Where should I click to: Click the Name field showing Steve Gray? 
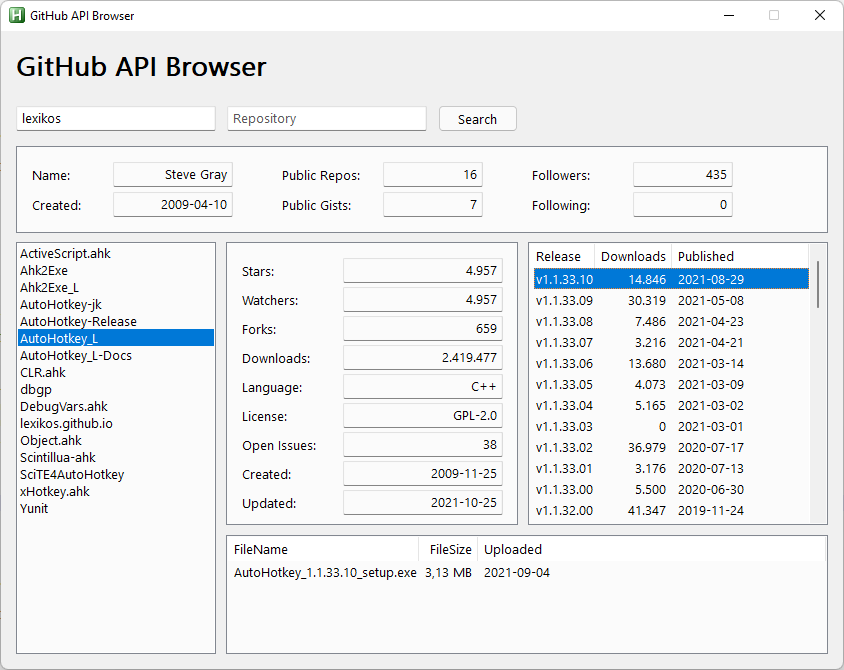pyautogui.click(x=173, y=175)
